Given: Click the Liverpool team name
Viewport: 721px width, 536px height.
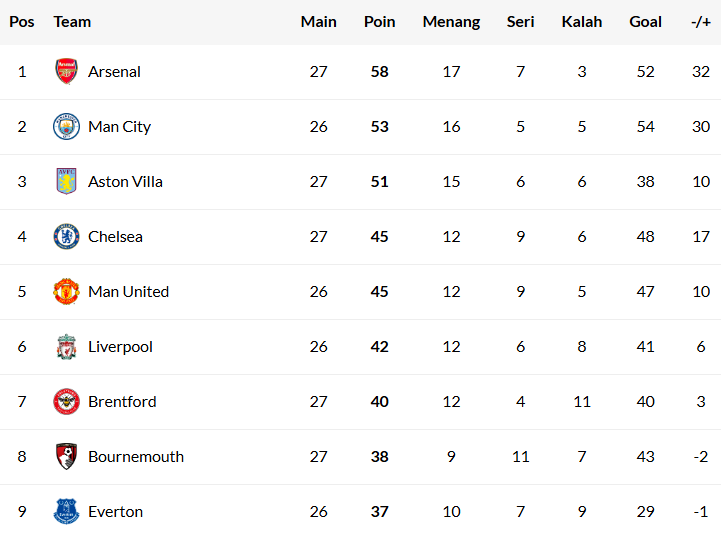Looking at the screenshot, I should click(x=120, y=347).
